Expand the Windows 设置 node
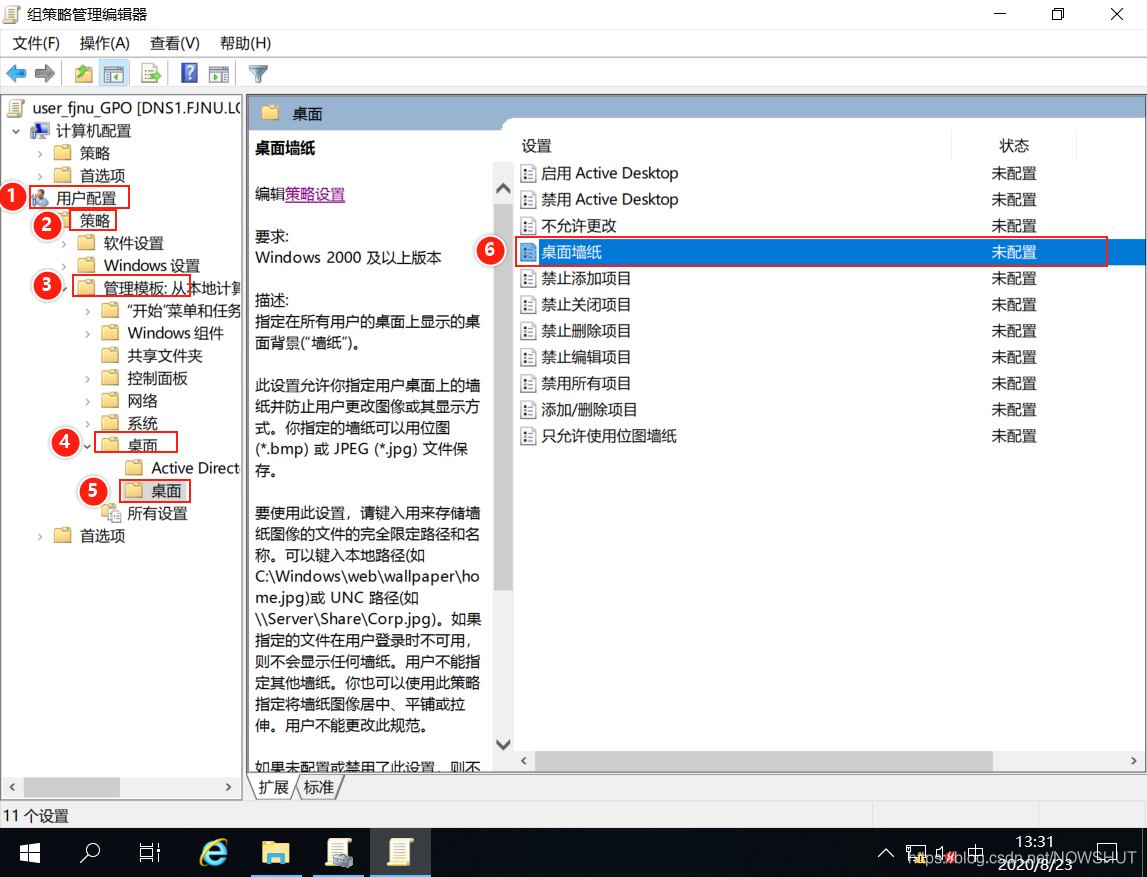This screenshot has height=877, width=1147. pos(64,266)
